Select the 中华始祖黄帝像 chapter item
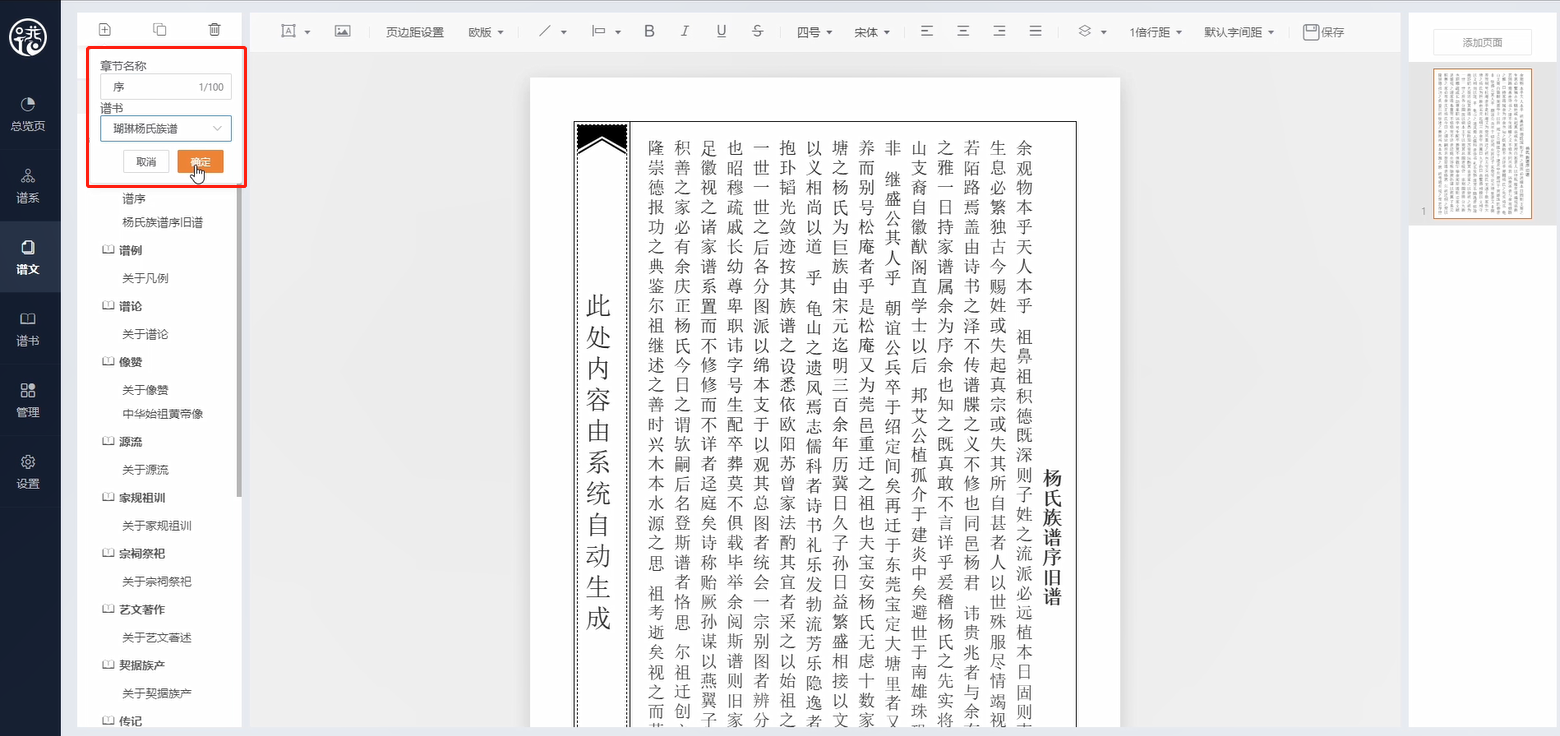 [163, 414]
